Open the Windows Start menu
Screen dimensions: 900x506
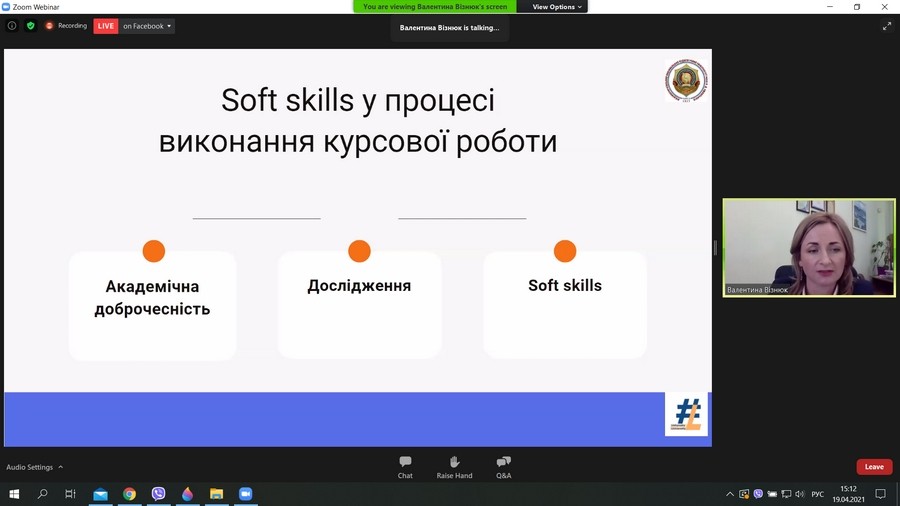pos(14,494)
